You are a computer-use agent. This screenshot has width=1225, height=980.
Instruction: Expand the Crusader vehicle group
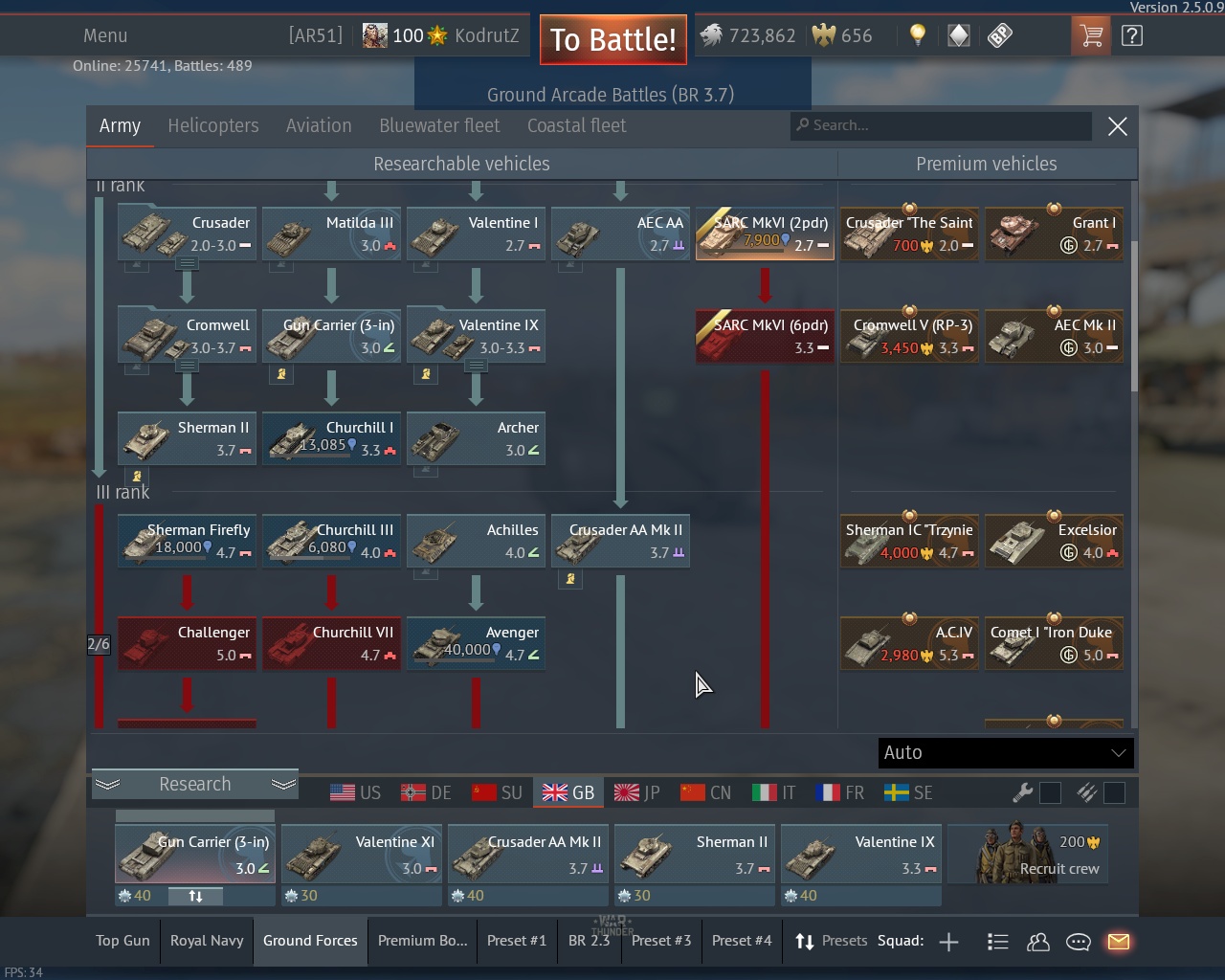click(187, 263)
